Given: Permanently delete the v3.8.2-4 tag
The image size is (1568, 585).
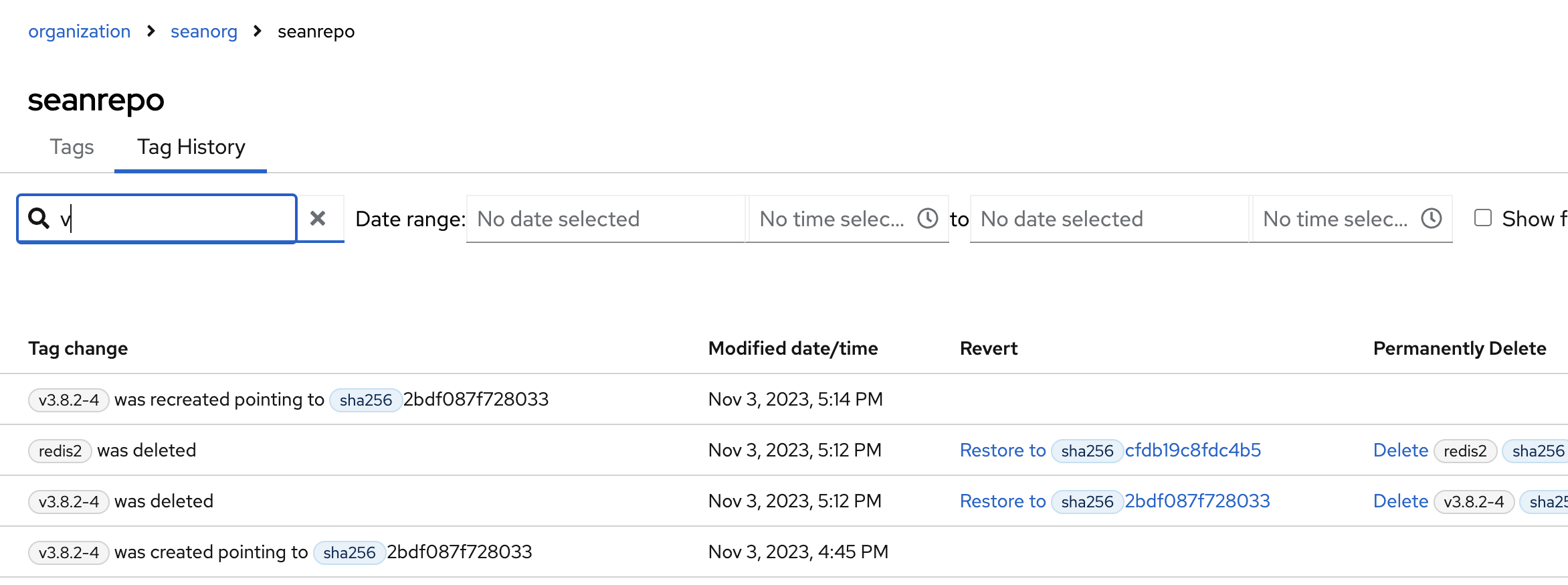Looking at the screenshot, I should coord(1400,501).
